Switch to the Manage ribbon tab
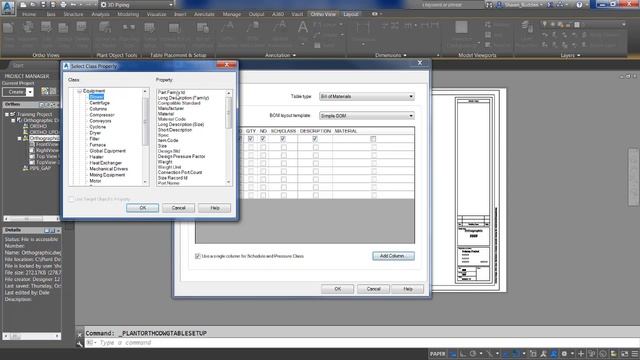The image size is (640, 360). click(232, 14)
